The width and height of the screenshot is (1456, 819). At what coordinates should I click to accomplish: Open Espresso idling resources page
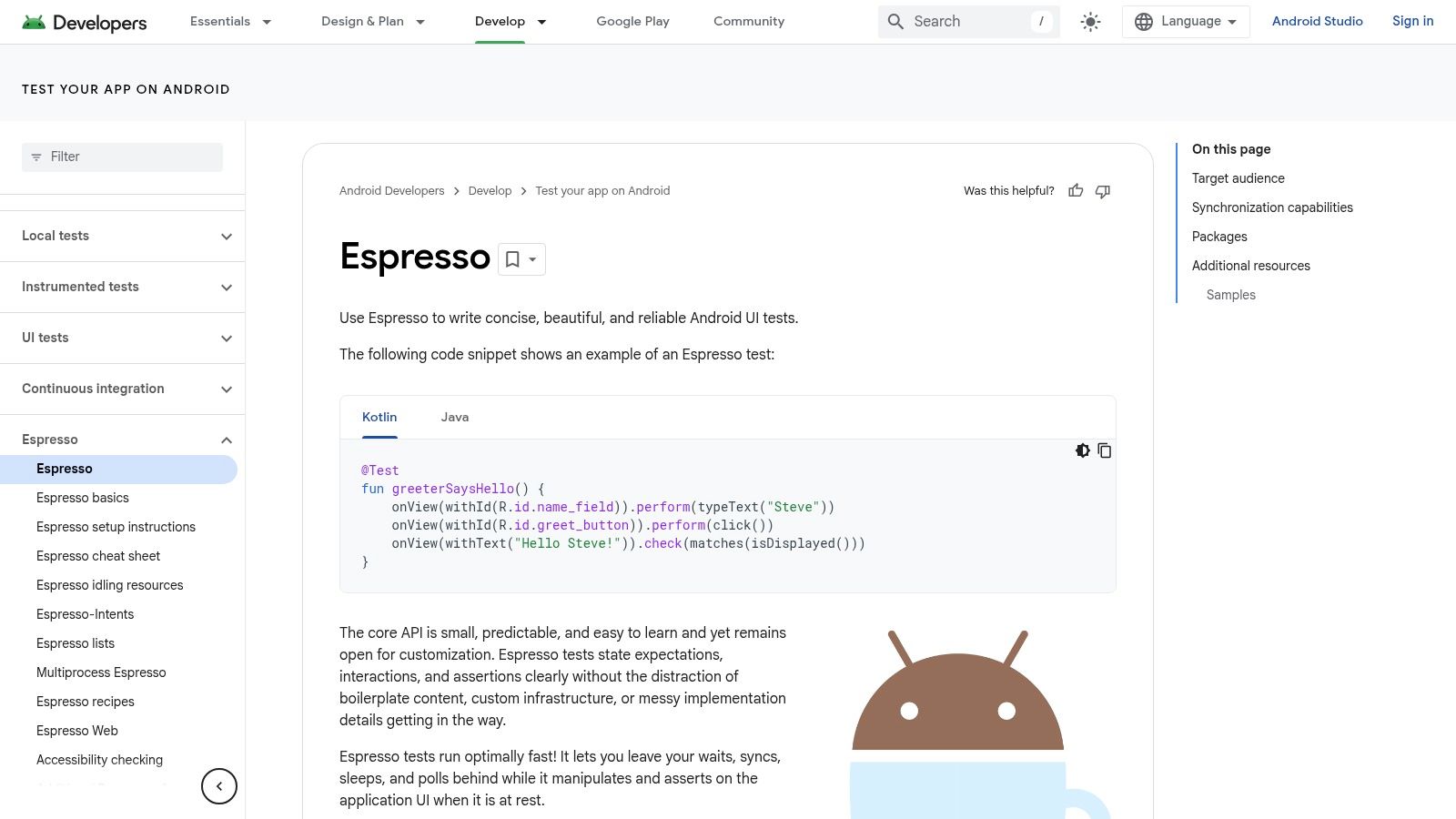point(110,585)
